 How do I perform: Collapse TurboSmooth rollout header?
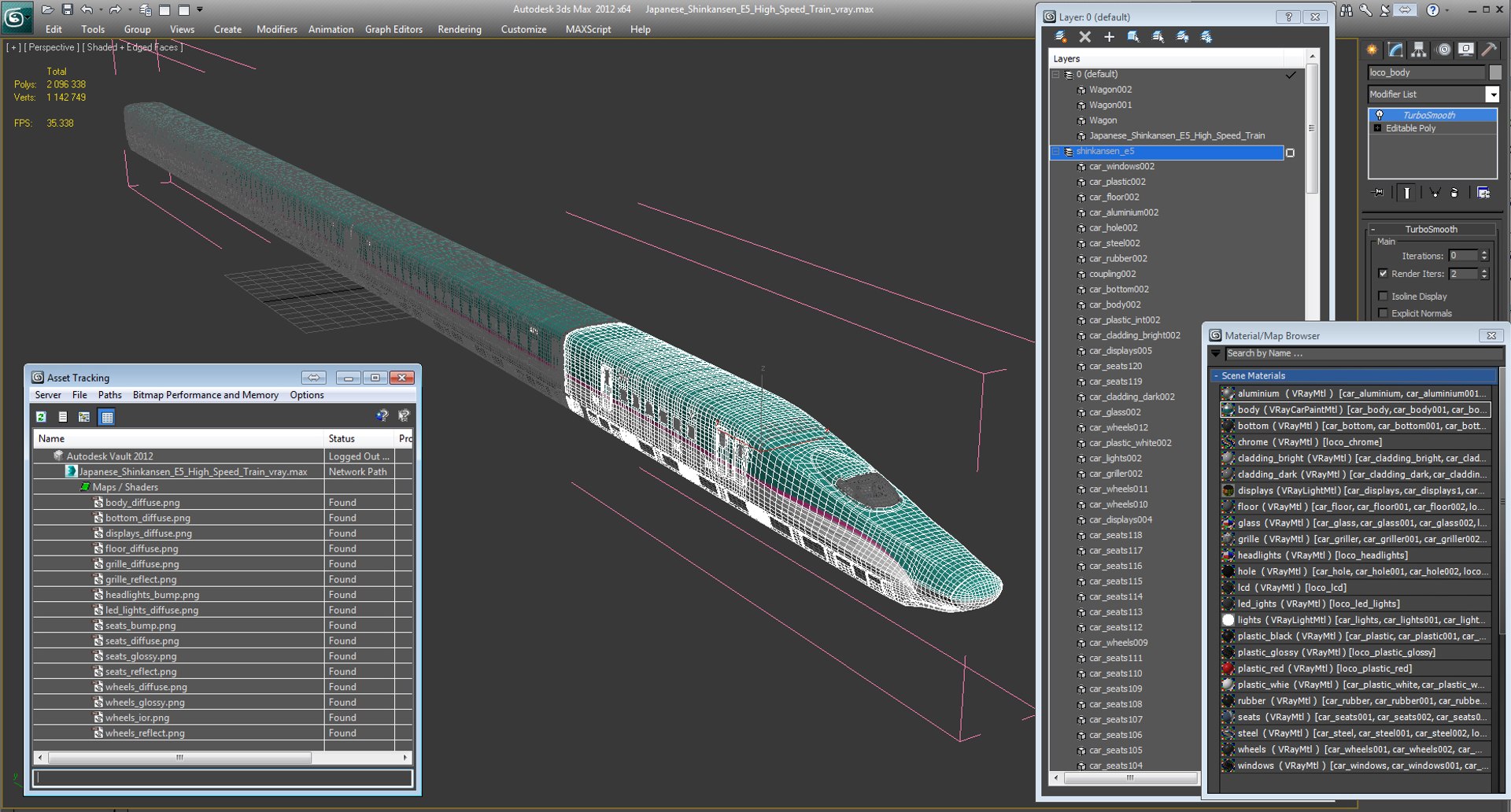(x=1431, y=230)
